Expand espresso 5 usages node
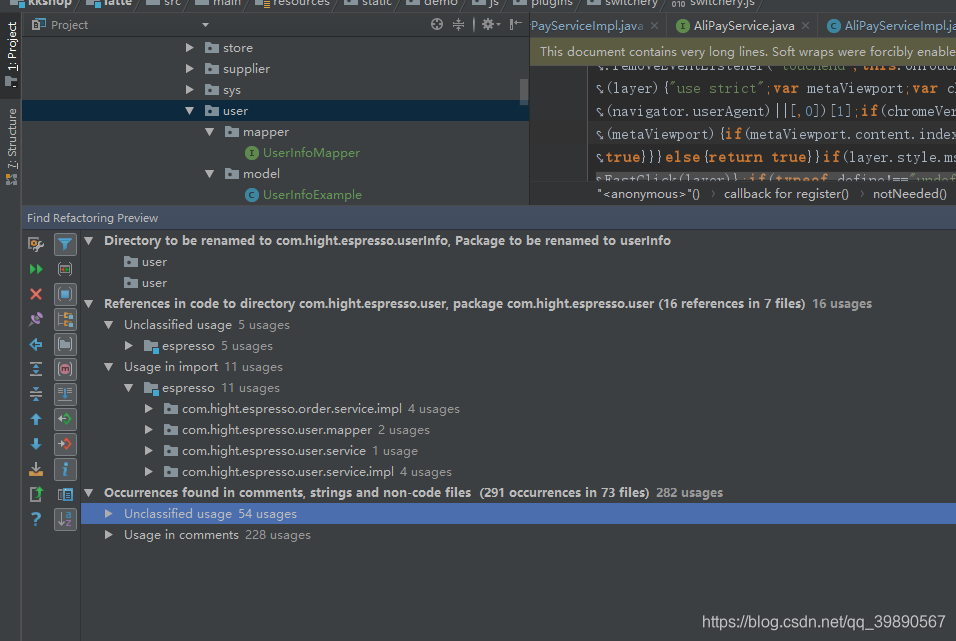956x641 pixels. [129, 346]
